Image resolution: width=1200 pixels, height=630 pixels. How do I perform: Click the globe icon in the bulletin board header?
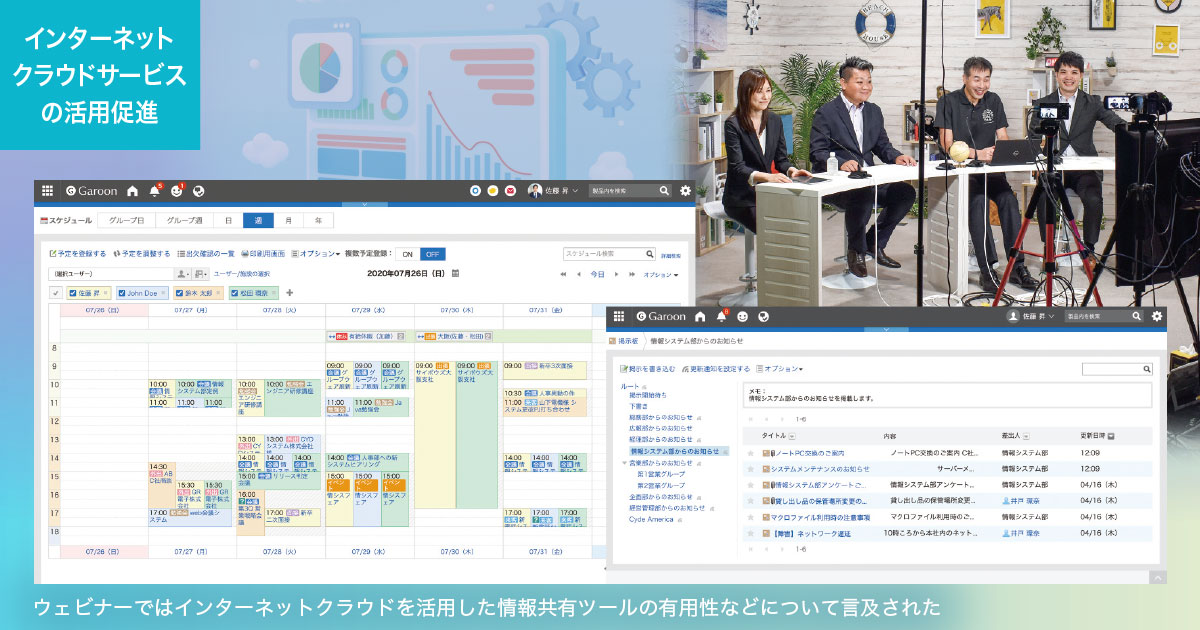(x=764, y=316)
